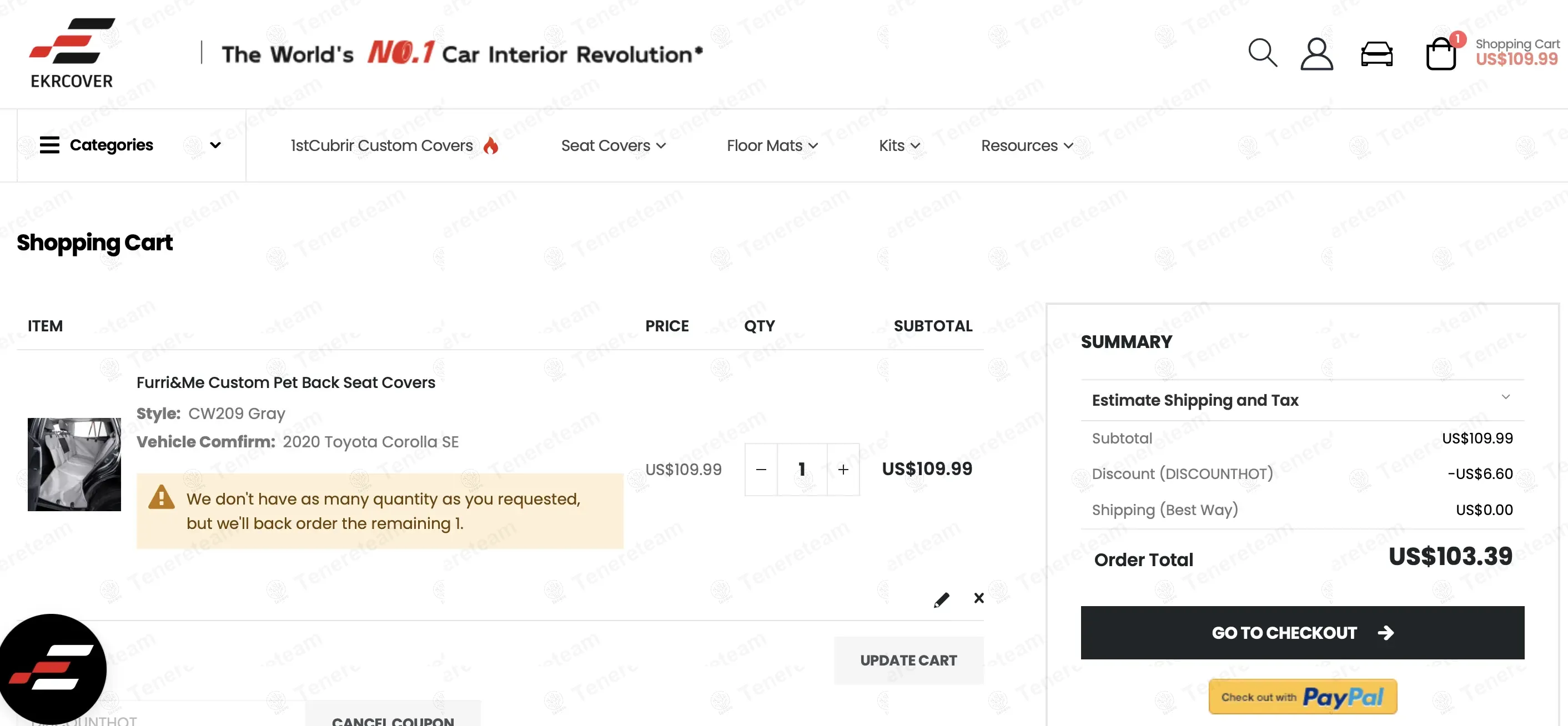Screen dimensions: 1568x726
Task: Remove cart item with X icon
Action: [978, 598]
